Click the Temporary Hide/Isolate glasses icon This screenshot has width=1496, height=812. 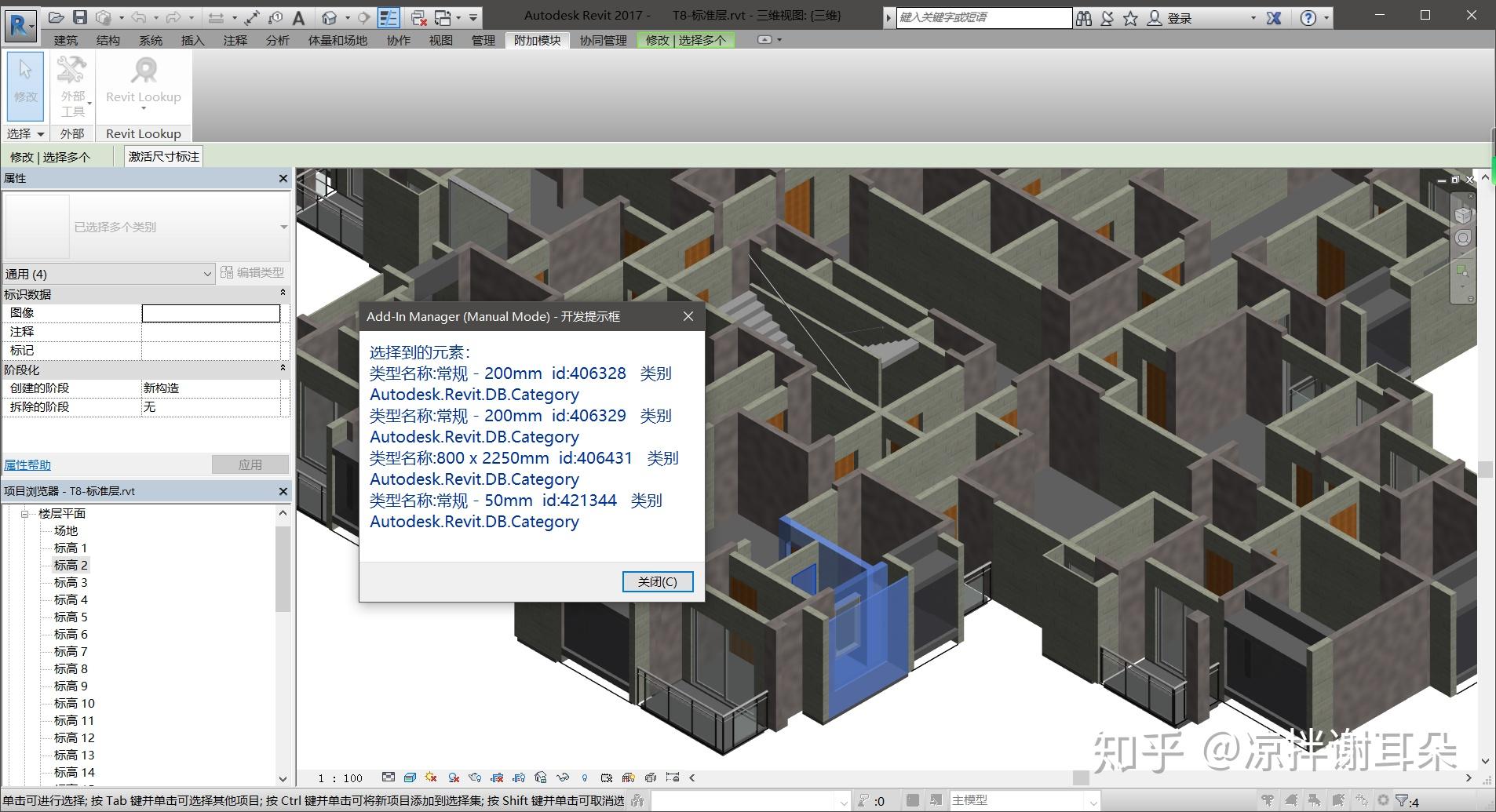pyautogui.click(x=562, y=777)
